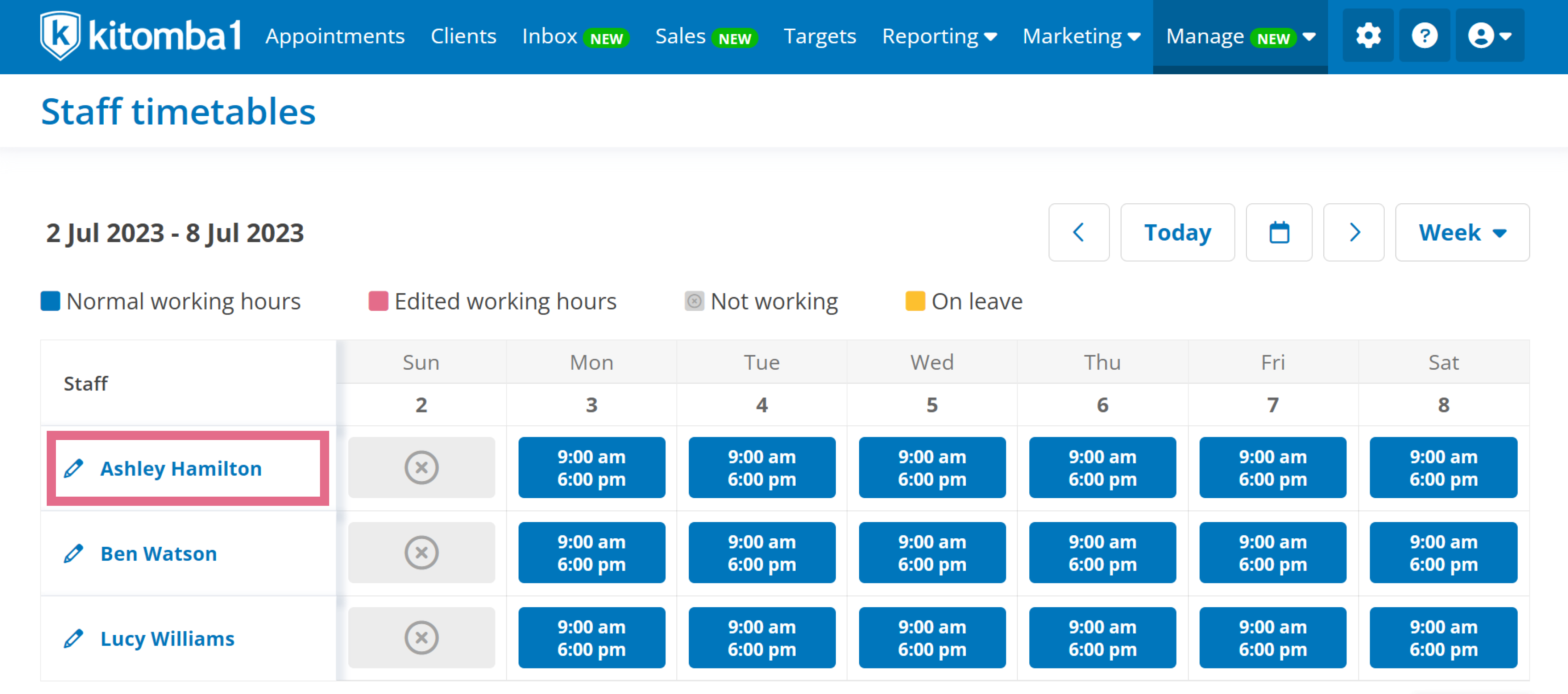Screen dimensions: 1568x694
Task: Click the pencil icon beside Ben Watson
Action: 74,554
